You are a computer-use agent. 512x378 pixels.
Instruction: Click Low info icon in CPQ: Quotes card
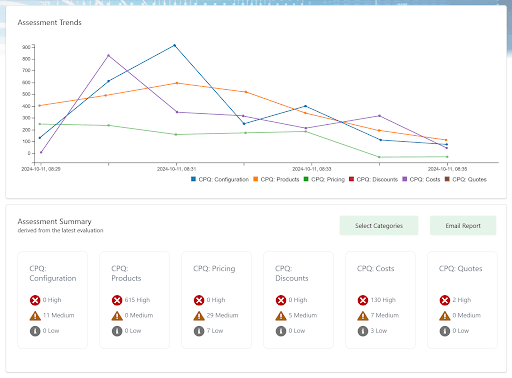[x=445, y=331]
